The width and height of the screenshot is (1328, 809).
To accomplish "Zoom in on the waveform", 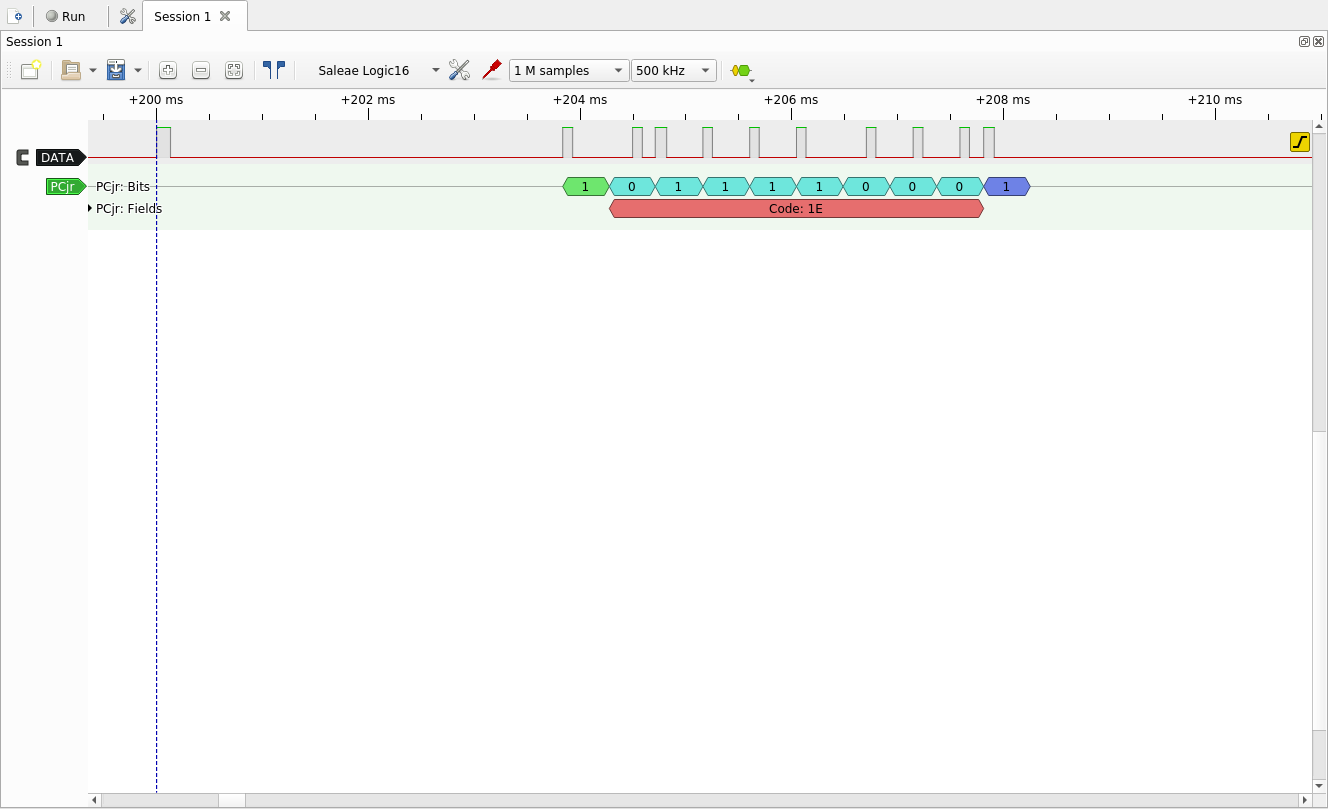I will (168, 70).
